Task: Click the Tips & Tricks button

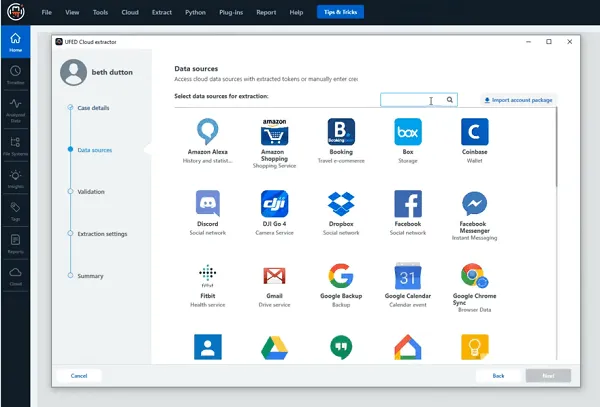Action: 340,12
